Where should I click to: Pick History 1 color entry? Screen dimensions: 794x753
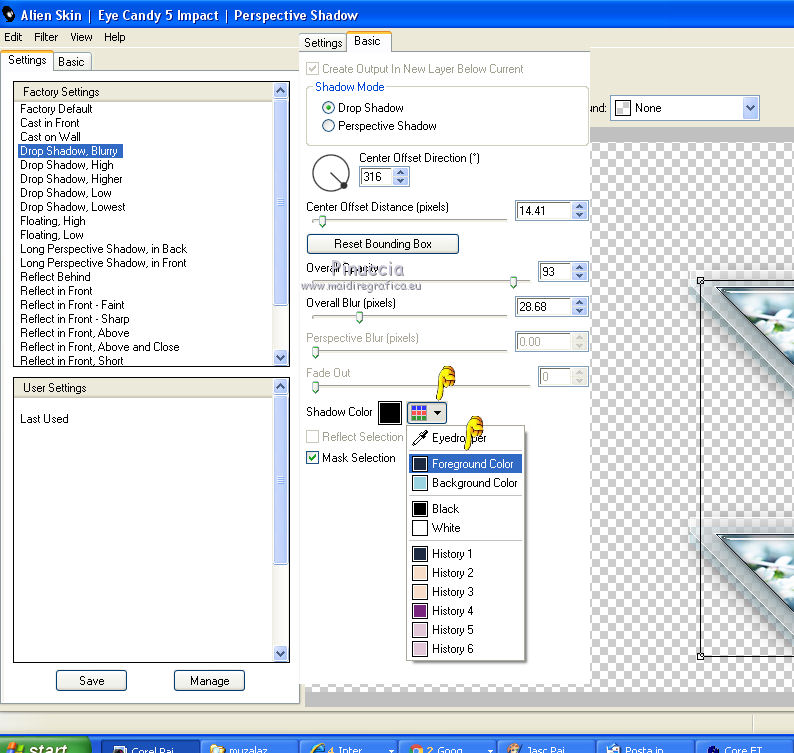pyautogui.click(x=465, y=554)
